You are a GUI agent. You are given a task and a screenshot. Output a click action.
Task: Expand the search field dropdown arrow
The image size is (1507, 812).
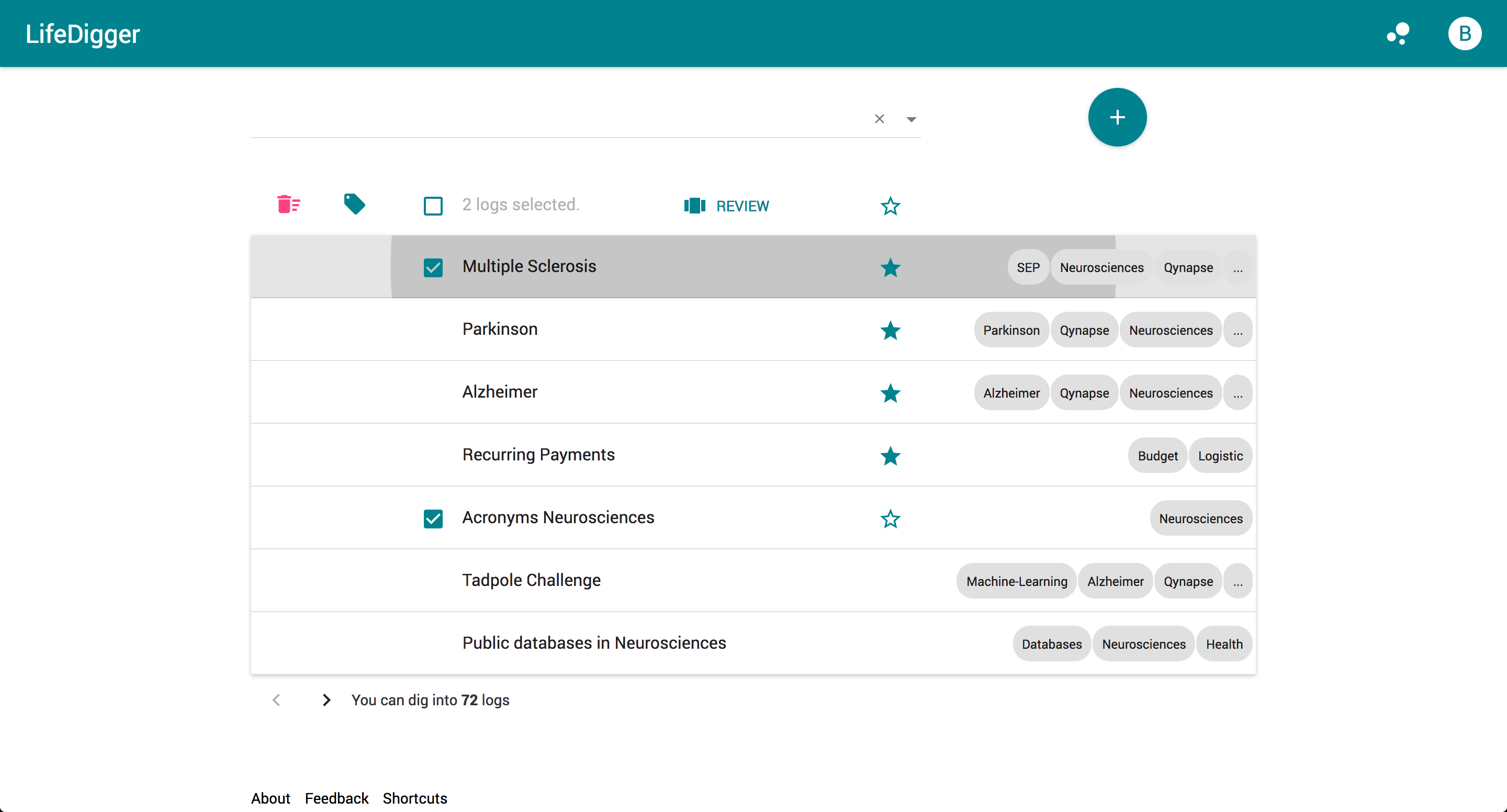coord(911,119)
